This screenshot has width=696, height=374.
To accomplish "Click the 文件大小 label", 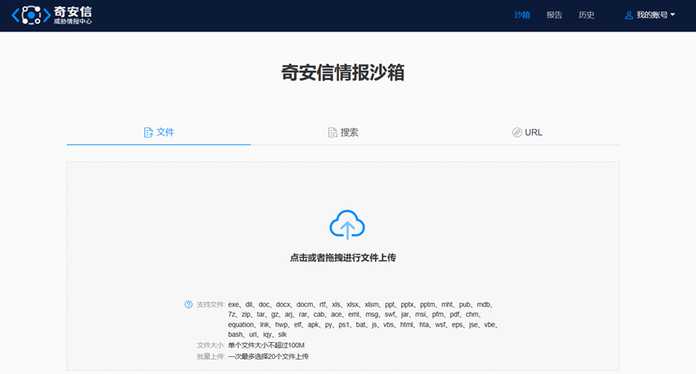I will coord(210,345).
